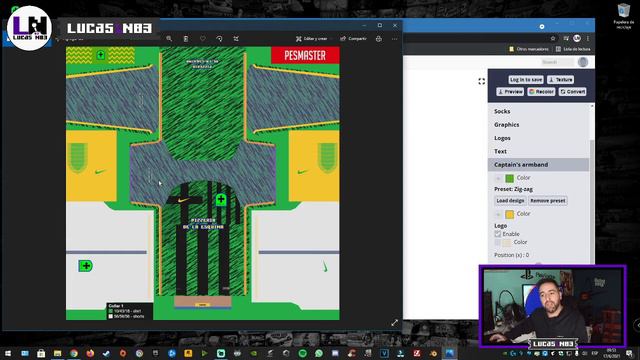Click the rotate icon in Photos toolbar
640x360 pixels.
coord(219,38)
